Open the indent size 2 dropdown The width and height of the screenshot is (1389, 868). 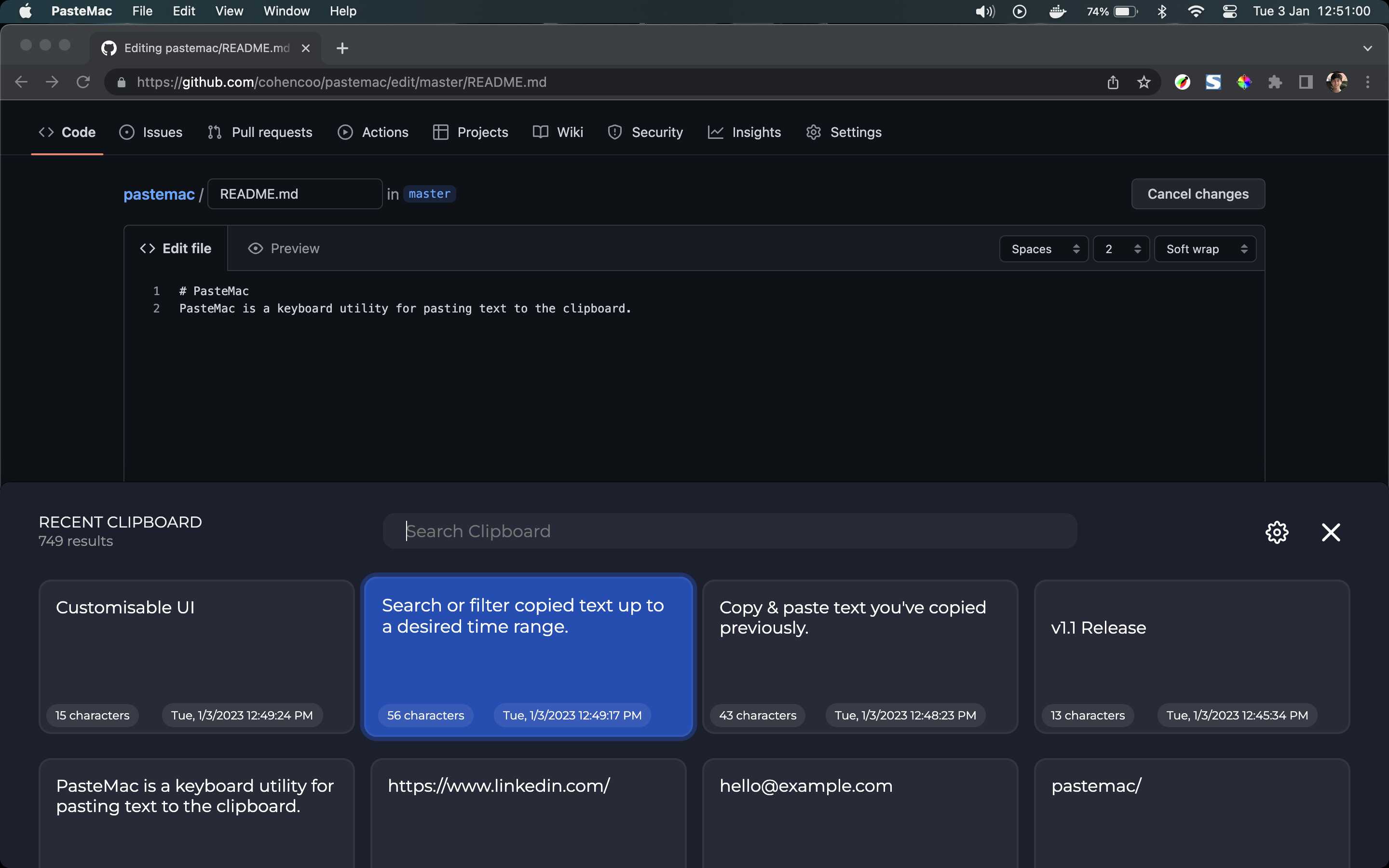click(x=1121, y=249)
